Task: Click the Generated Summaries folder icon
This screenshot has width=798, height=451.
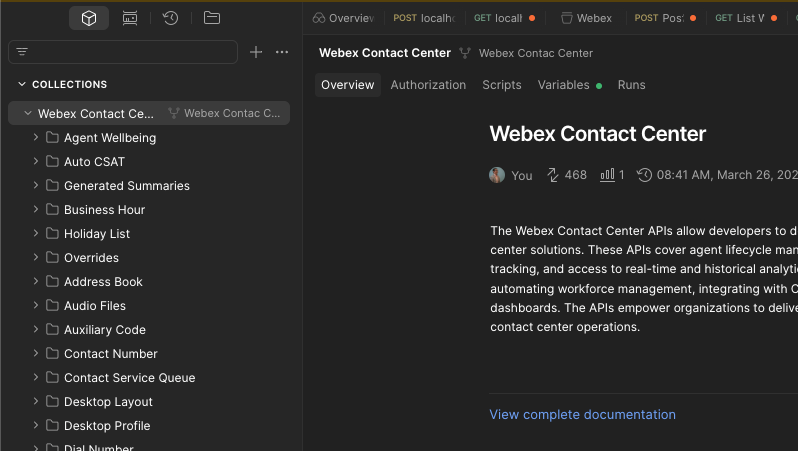Action: click(x=52, y=185)
